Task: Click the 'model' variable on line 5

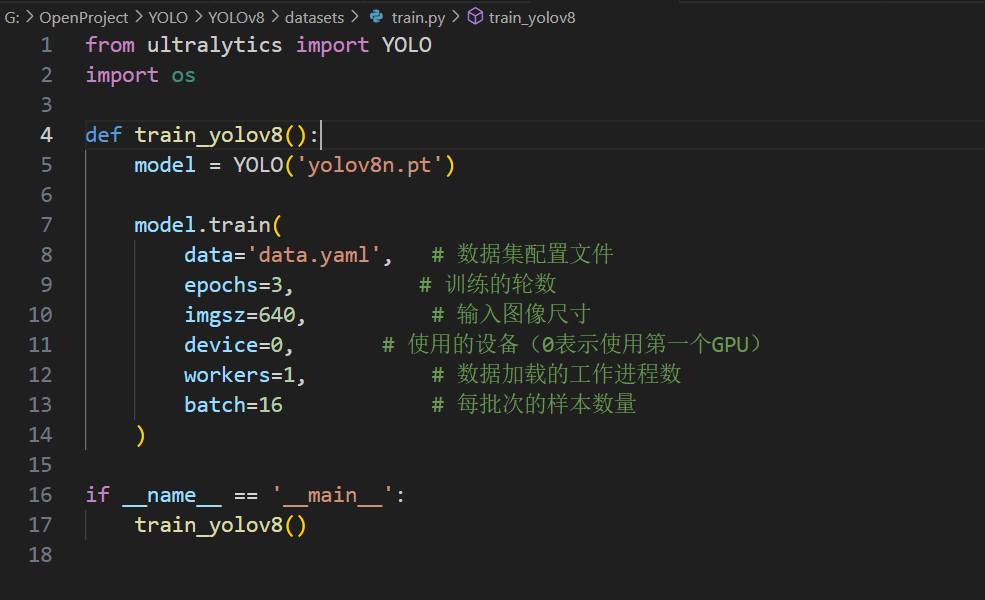Action: (165, 165)
